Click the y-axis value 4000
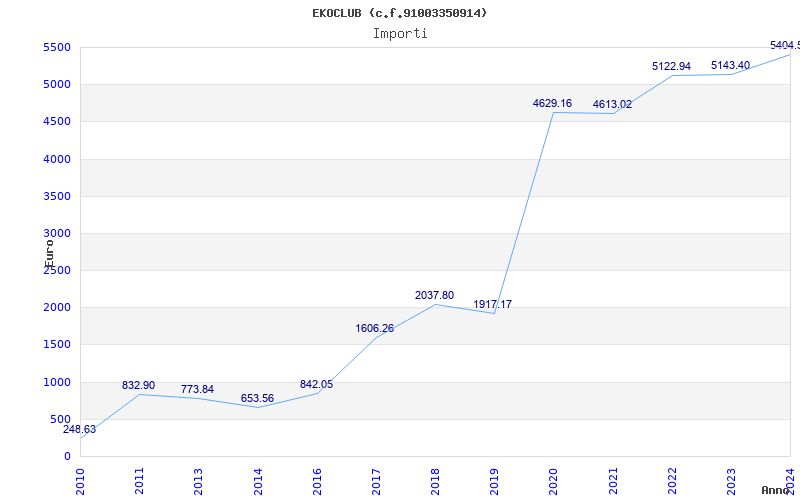Image resolution: width=800 pixels, height=500 pixels. click(x=57, y=159)
